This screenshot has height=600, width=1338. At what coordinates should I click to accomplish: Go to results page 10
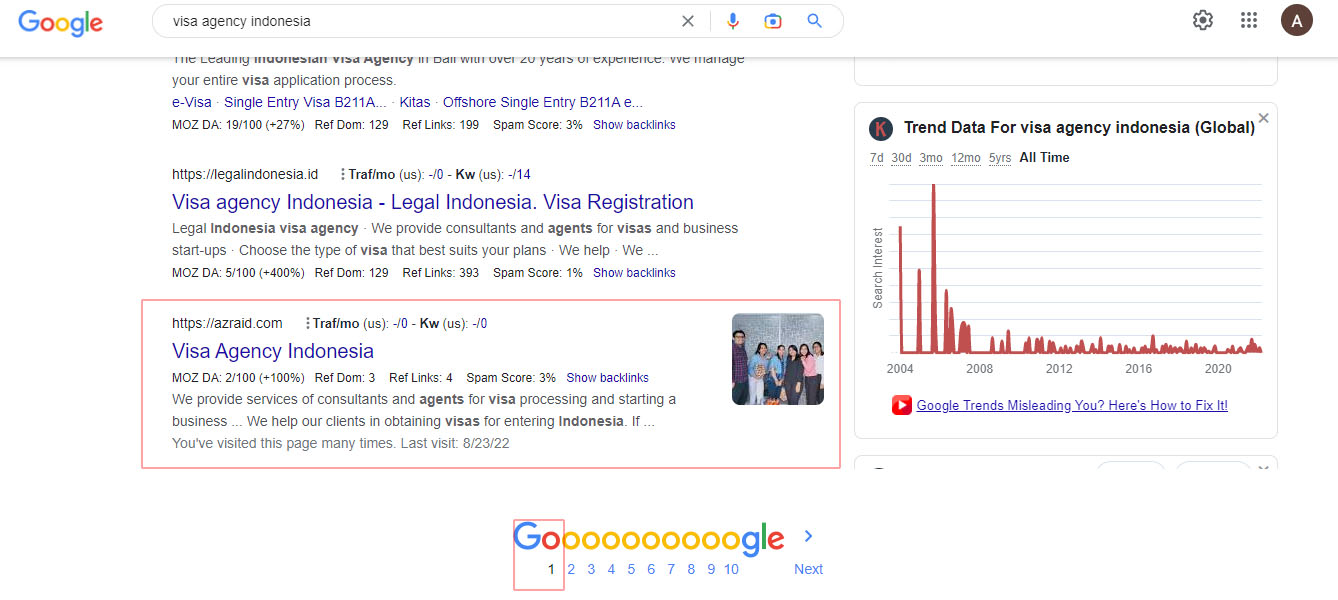(732, 569)
